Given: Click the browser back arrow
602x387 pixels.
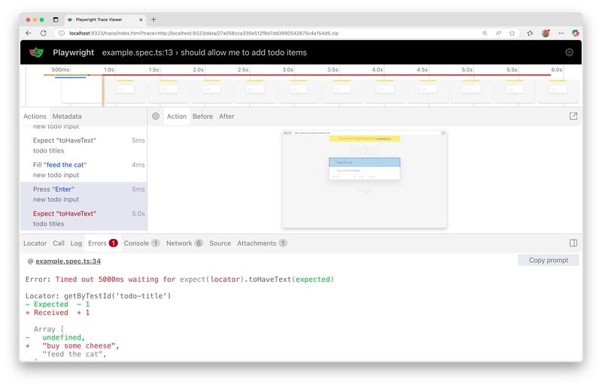Looking at the screenshot, I should click(28, 33).
